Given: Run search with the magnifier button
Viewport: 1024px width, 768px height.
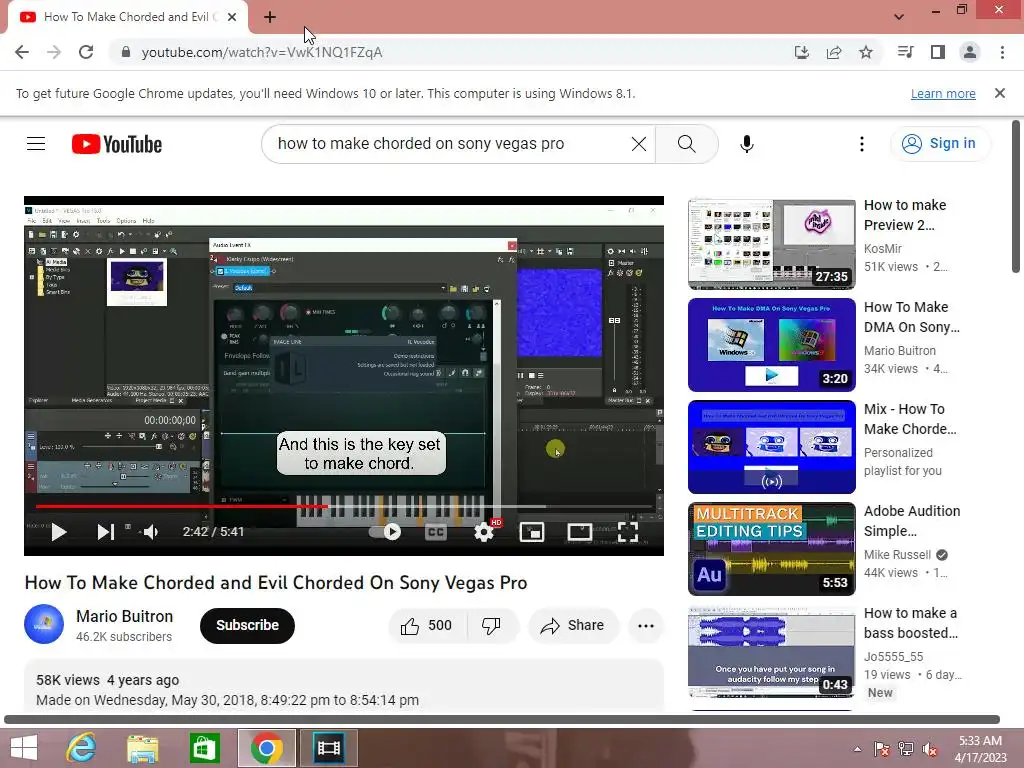Looking at the screenshot, I should pyautogui.click(x=686, y=144).
